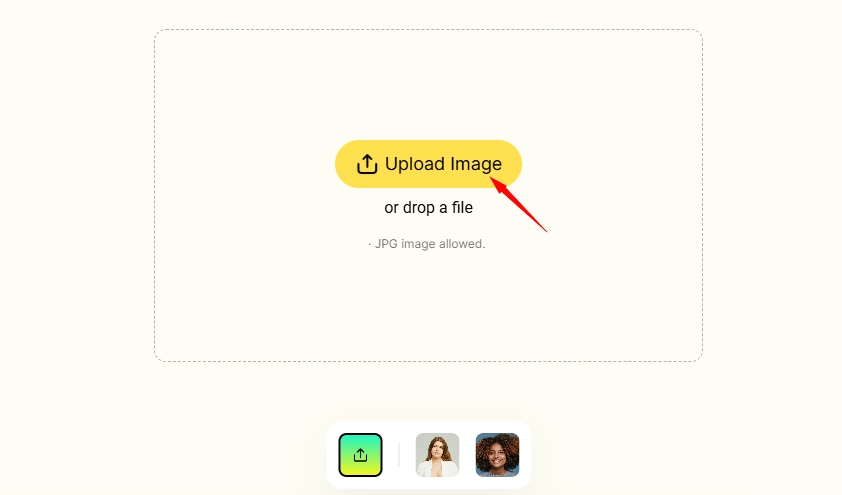The width and height of the screenshot is (842, 495).
Task: Click the red arrow annotation pointing at Upload
Action: click(x=519, y=205)
